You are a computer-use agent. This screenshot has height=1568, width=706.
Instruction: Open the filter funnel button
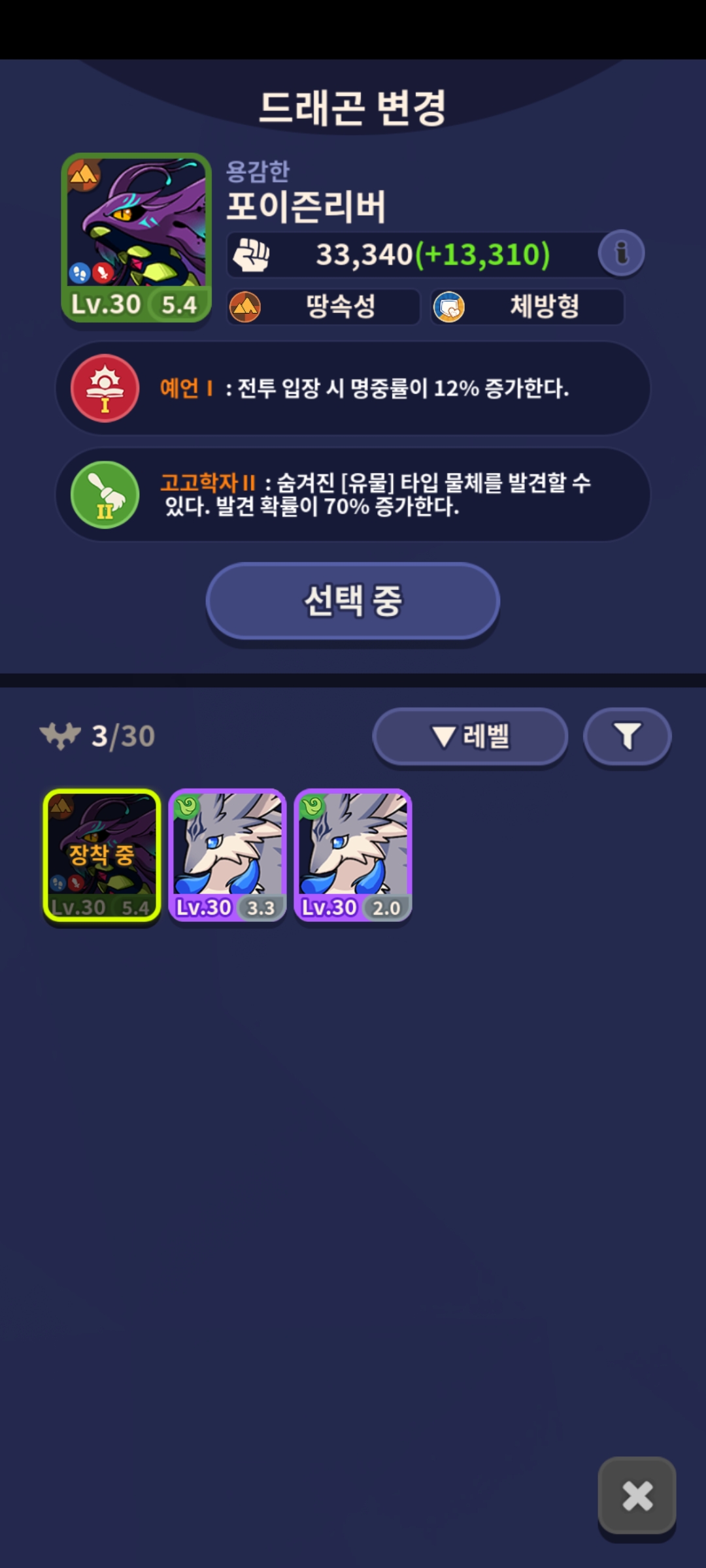(628, 736)
